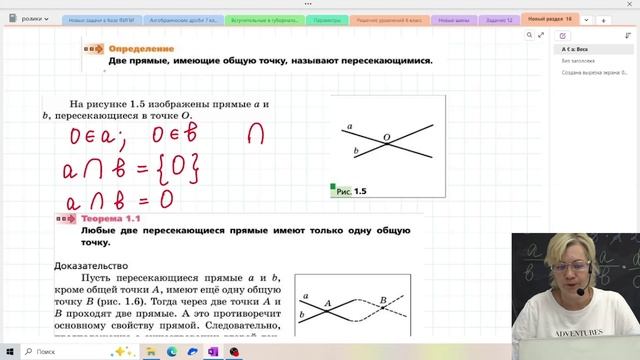Add a new page with the page icon
Image resolution: width=640 pixels, height=360 pixels.
tap(562, 36)
